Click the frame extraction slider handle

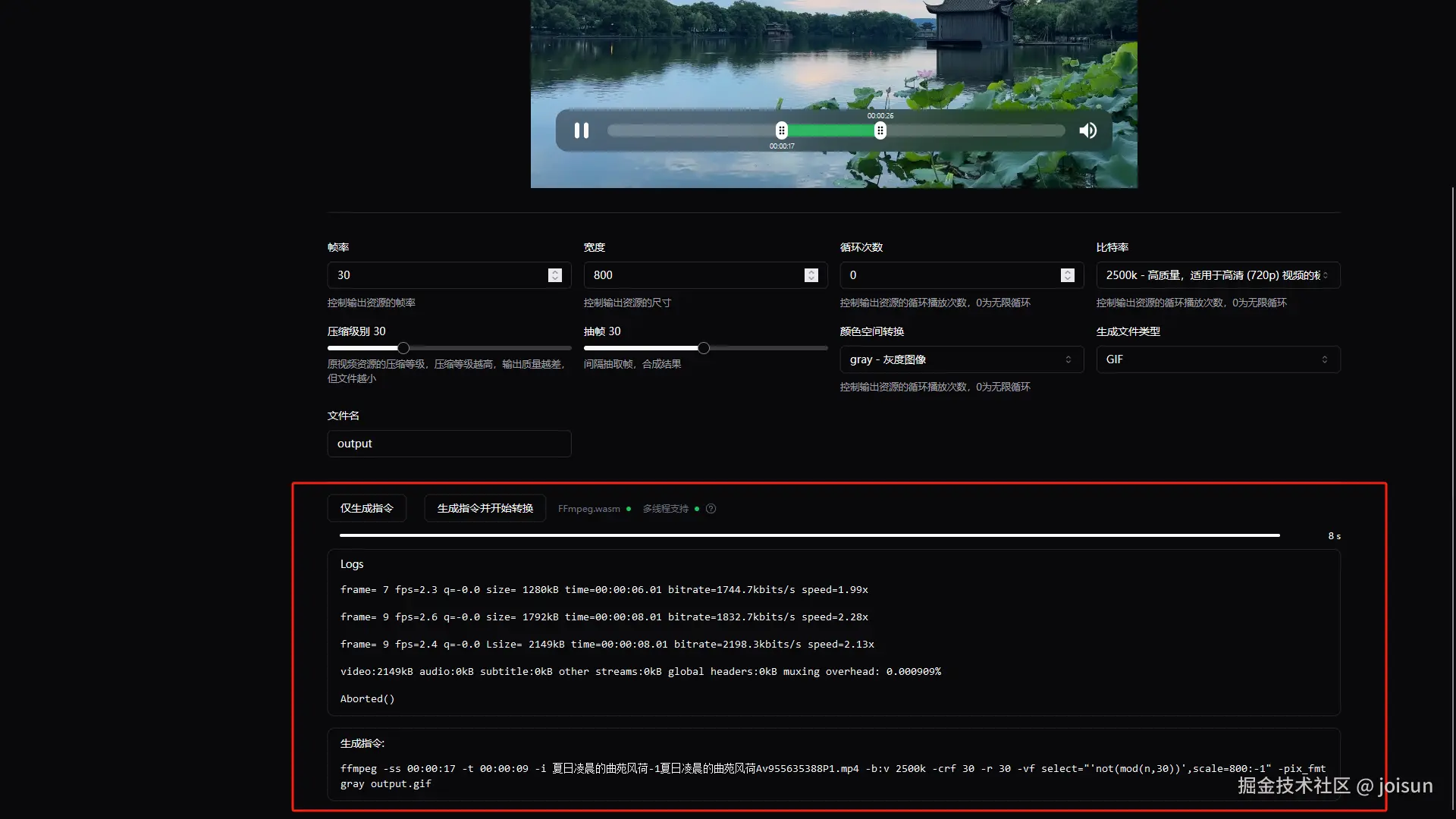click(x=704, y=348)
